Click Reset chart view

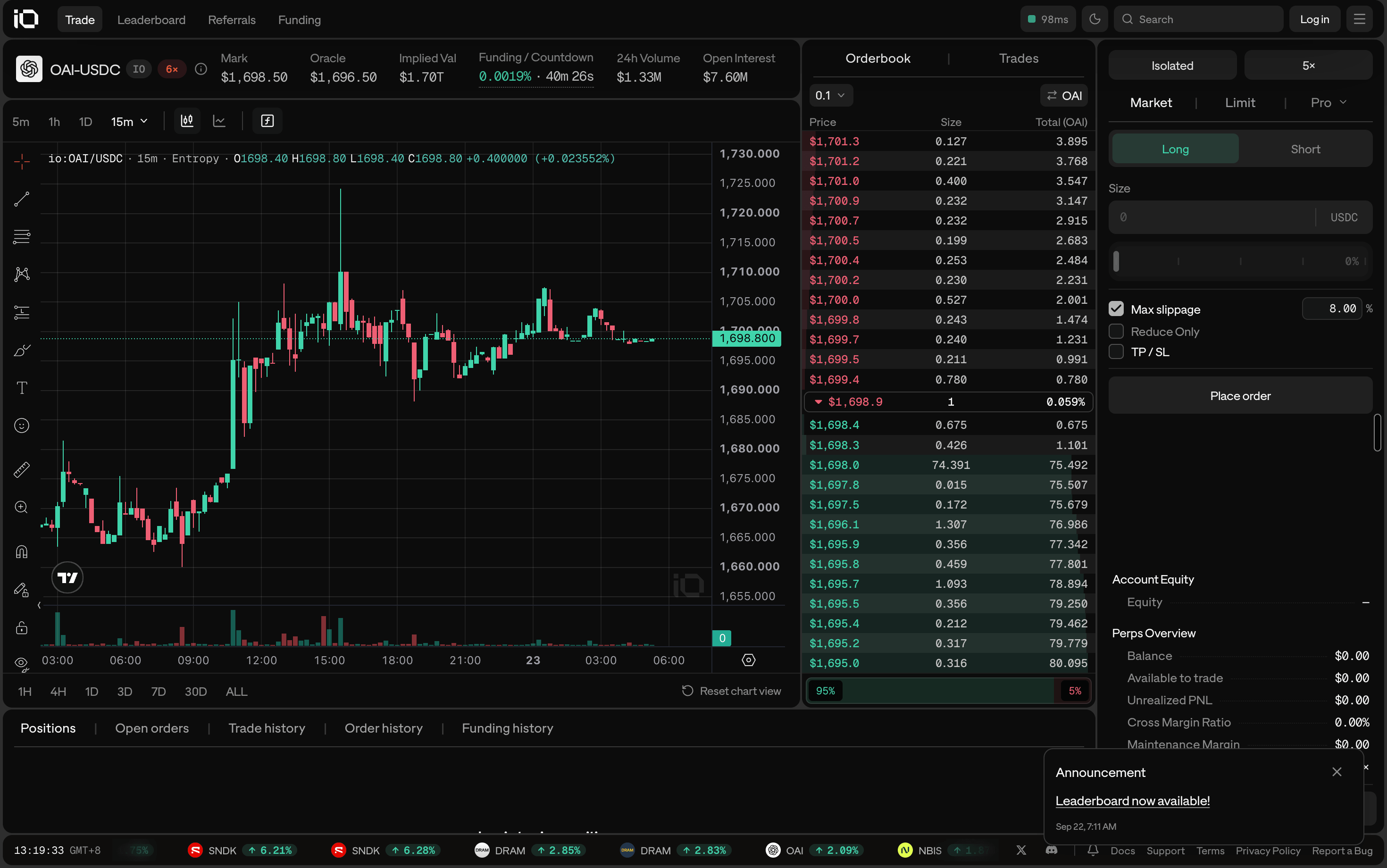731,691
